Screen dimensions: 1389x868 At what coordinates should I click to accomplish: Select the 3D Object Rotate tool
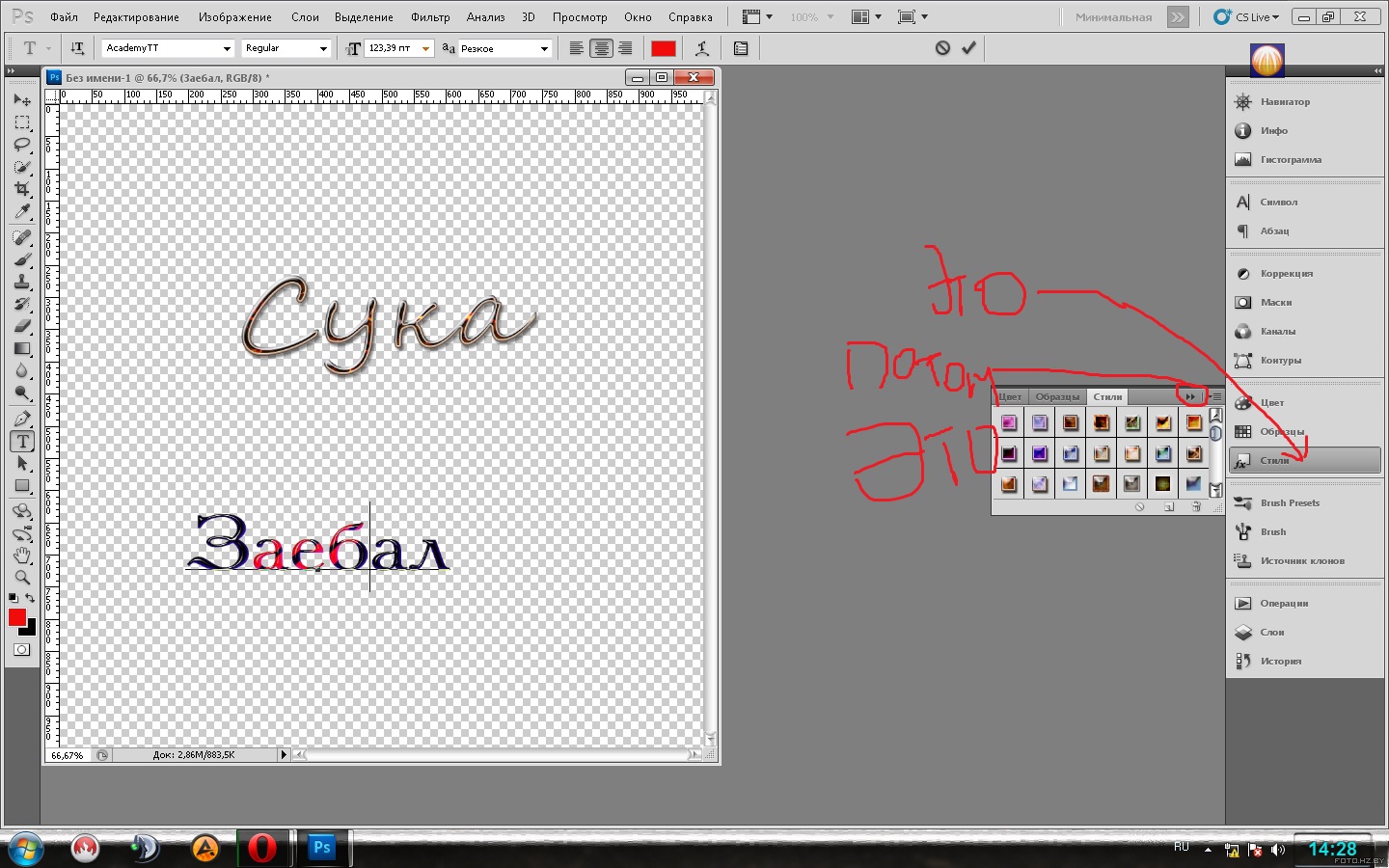pyautogui.click(x=22, y=511)
